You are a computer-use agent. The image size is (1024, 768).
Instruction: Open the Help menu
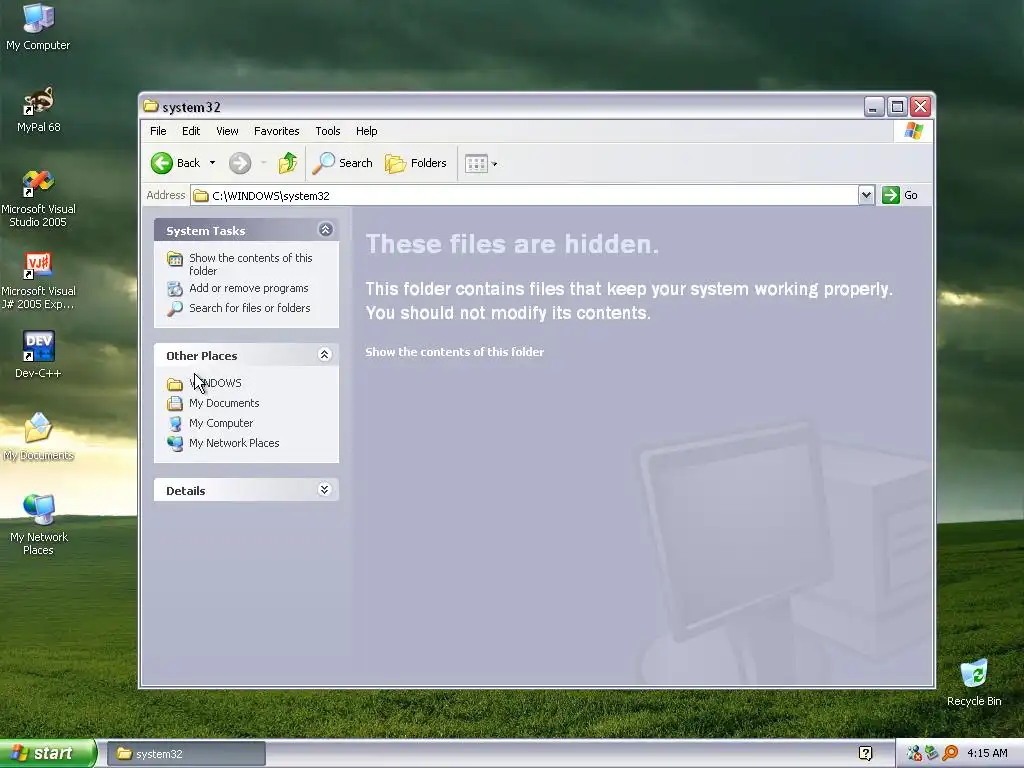tap(366, 131)
